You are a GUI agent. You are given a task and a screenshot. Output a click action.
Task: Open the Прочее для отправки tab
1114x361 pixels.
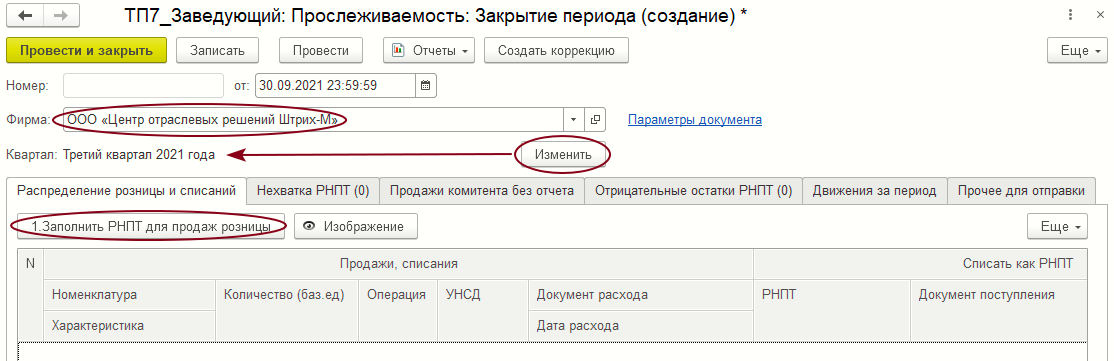1021,190
